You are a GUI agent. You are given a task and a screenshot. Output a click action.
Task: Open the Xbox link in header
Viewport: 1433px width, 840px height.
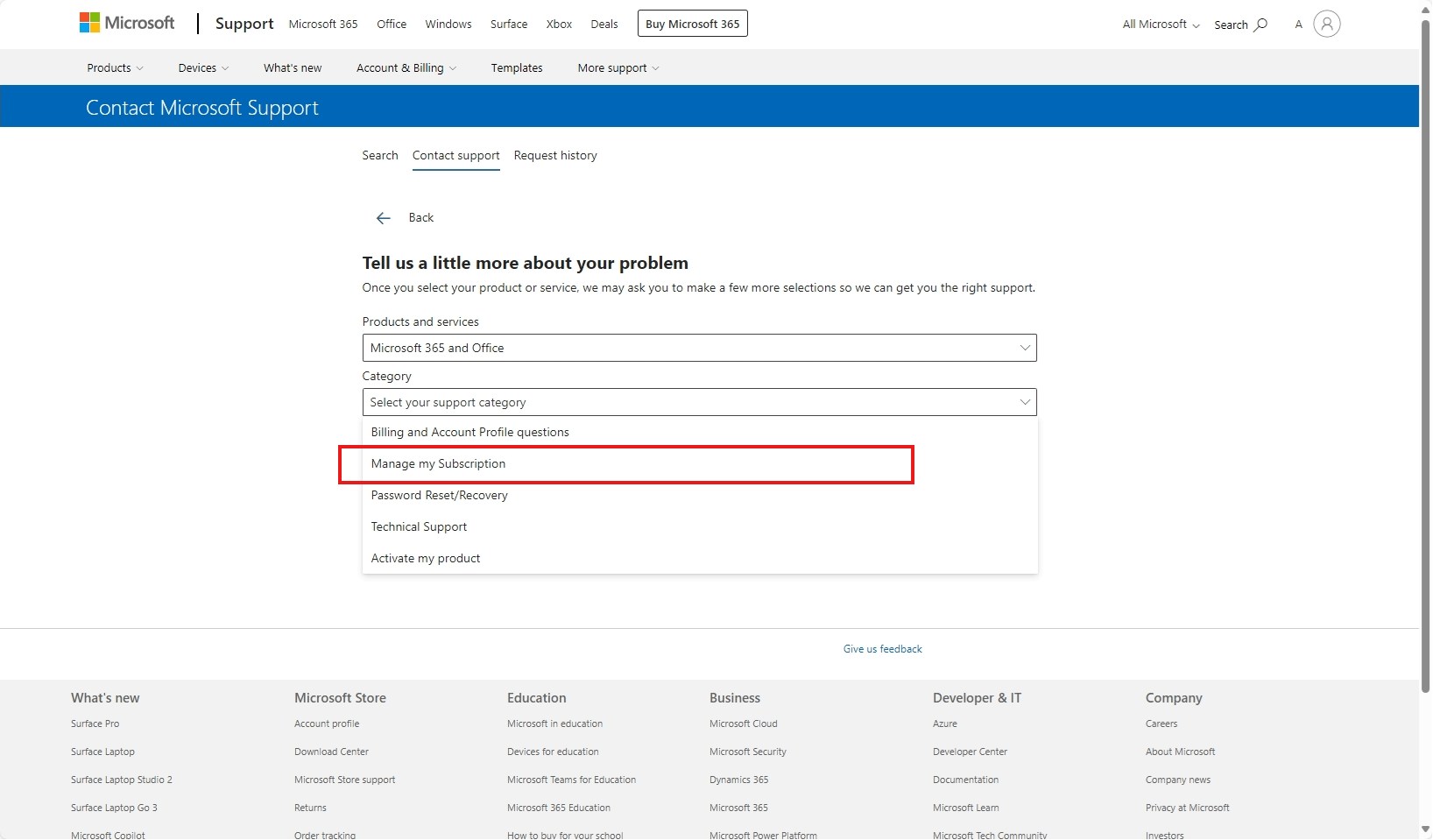click(x=559, y=24)
